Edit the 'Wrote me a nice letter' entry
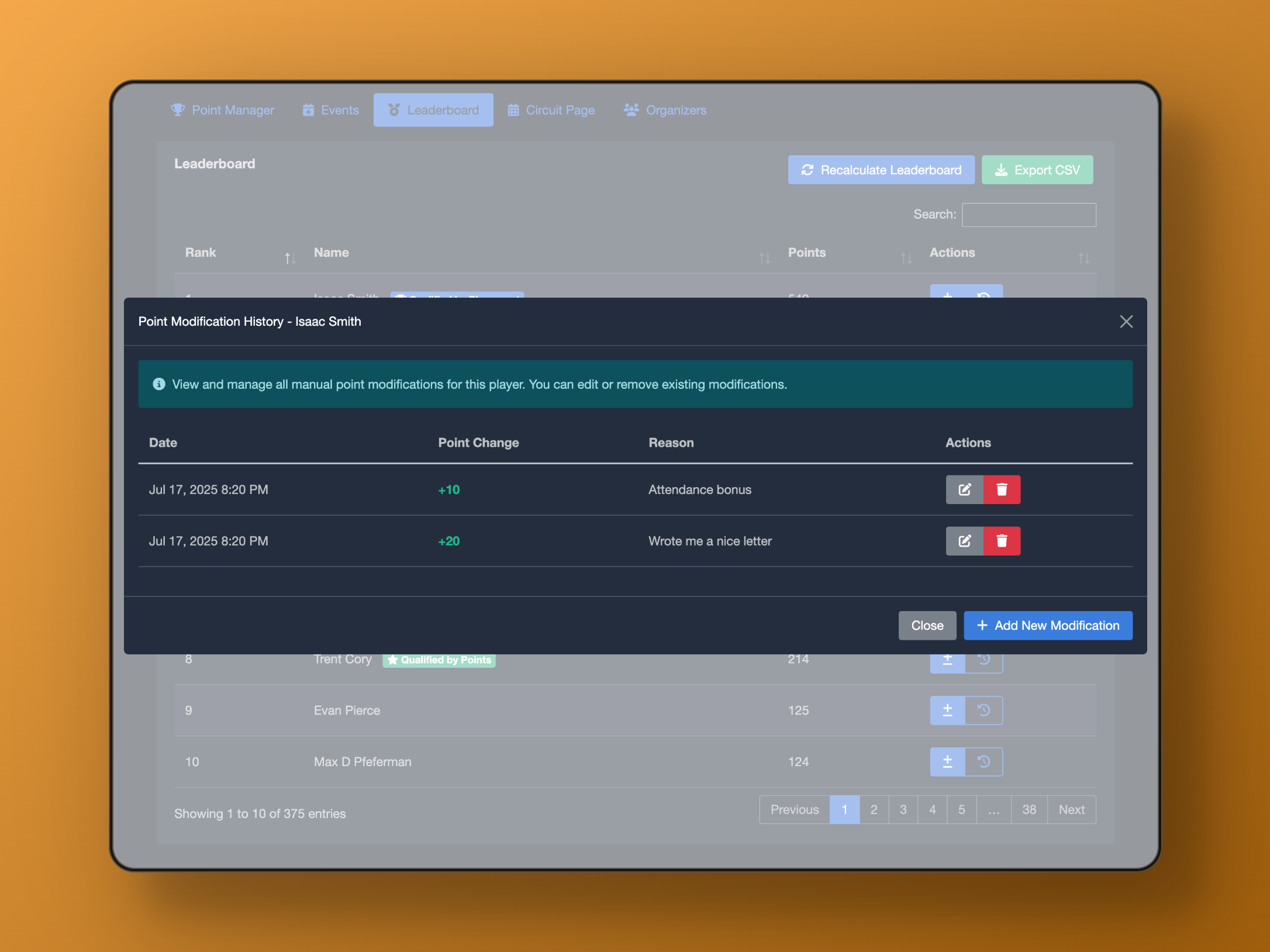Image resolution: width=1270 pixels, height=952 pixels. (x=964, y=541)
